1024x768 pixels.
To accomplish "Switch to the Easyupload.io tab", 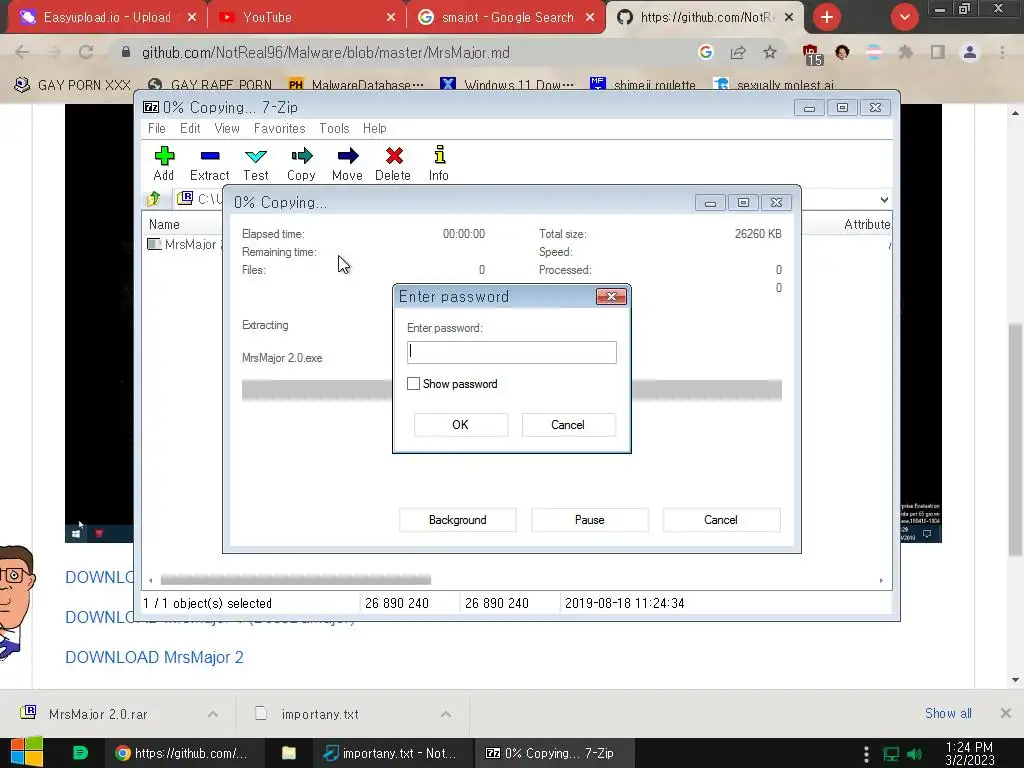I will click(x=107, y=18).
